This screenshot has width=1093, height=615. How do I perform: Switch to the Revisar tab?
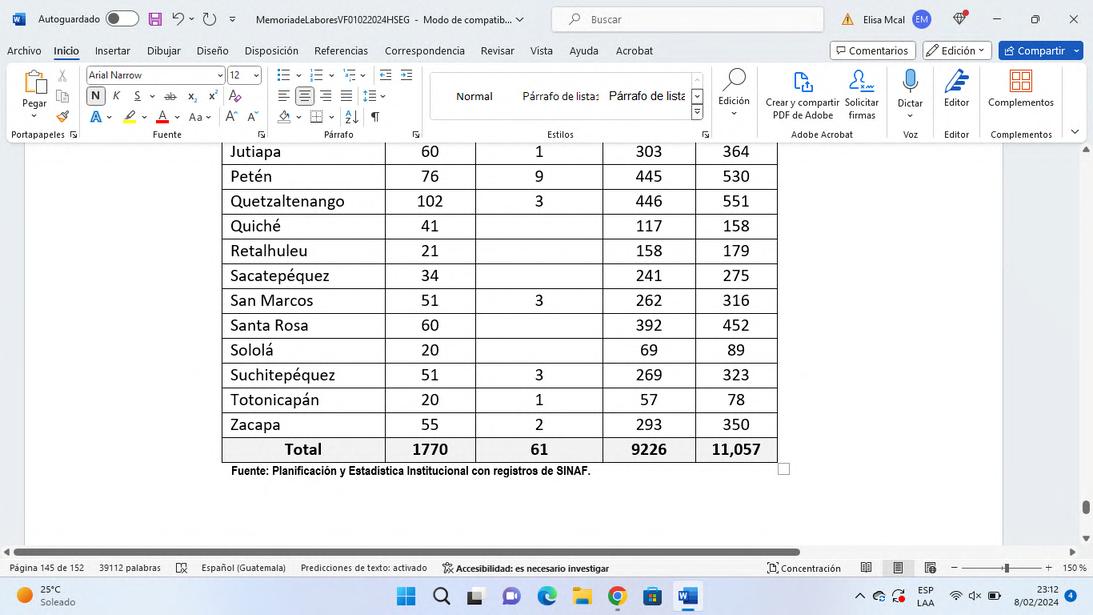click(497, 51)
